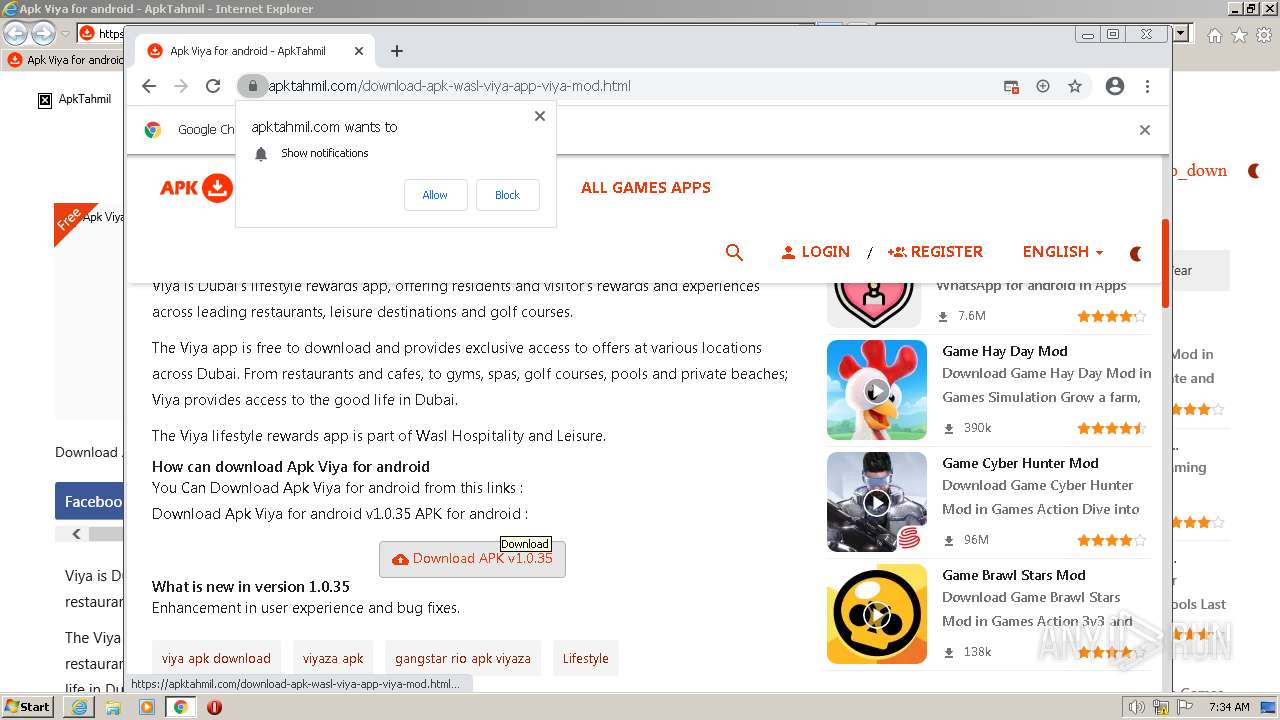Toggle dark mode with the moon icon
Screen dimensions: 1280x720
pos(1136,254)
